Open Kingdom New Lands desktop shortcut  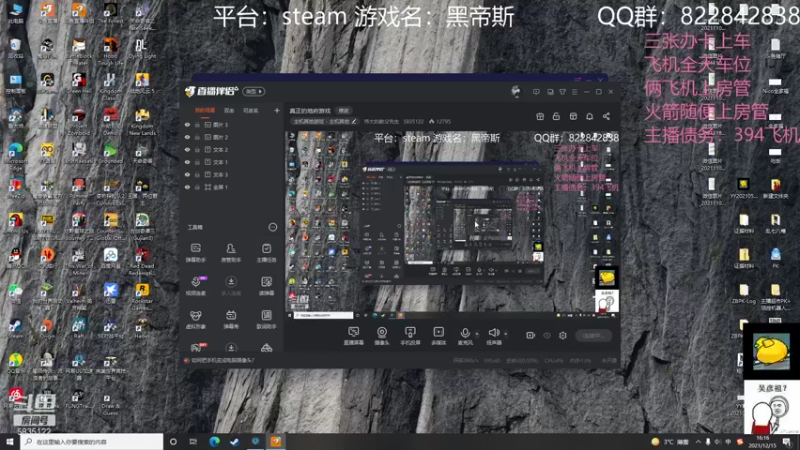(142, 122)
